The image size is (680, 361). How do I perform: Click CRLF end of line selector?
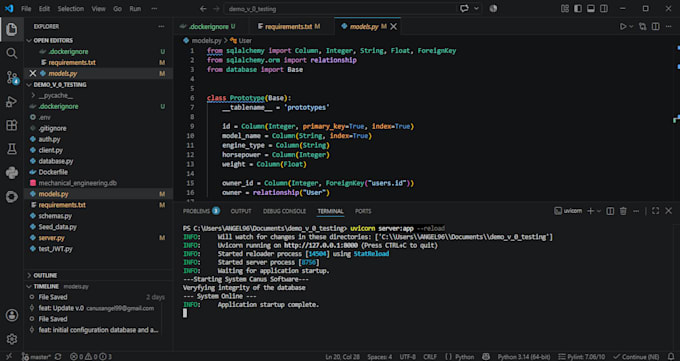pyautogui.click(x=430, y=357)
